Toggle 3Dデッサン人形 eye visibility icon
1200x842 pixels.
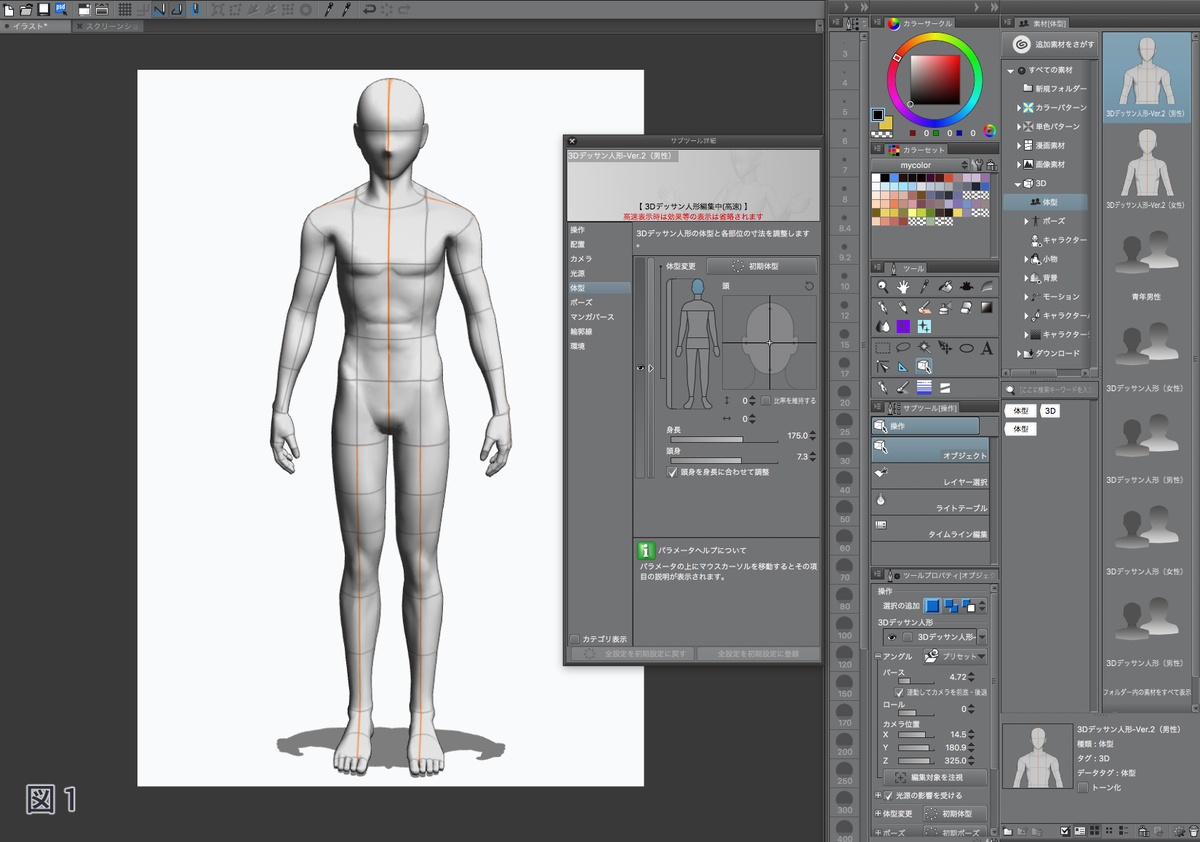[x=890, y=637]
